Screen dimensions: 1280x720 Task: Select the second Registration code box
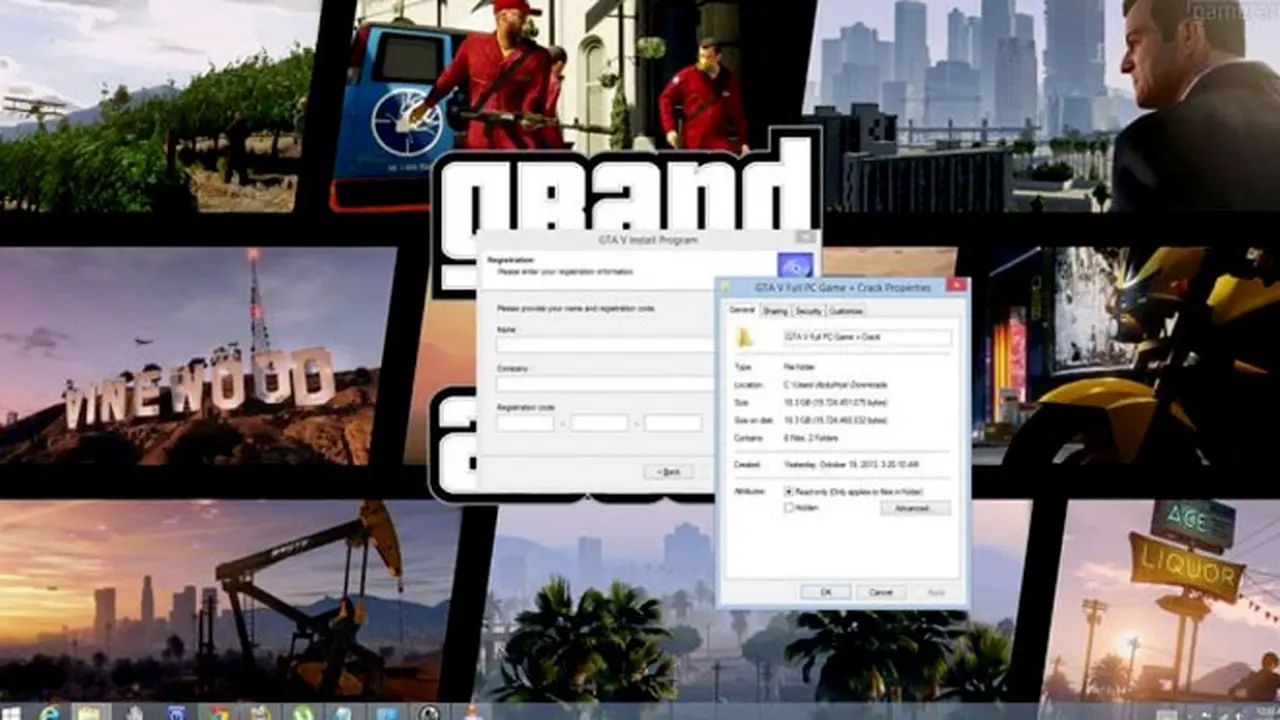599,423
